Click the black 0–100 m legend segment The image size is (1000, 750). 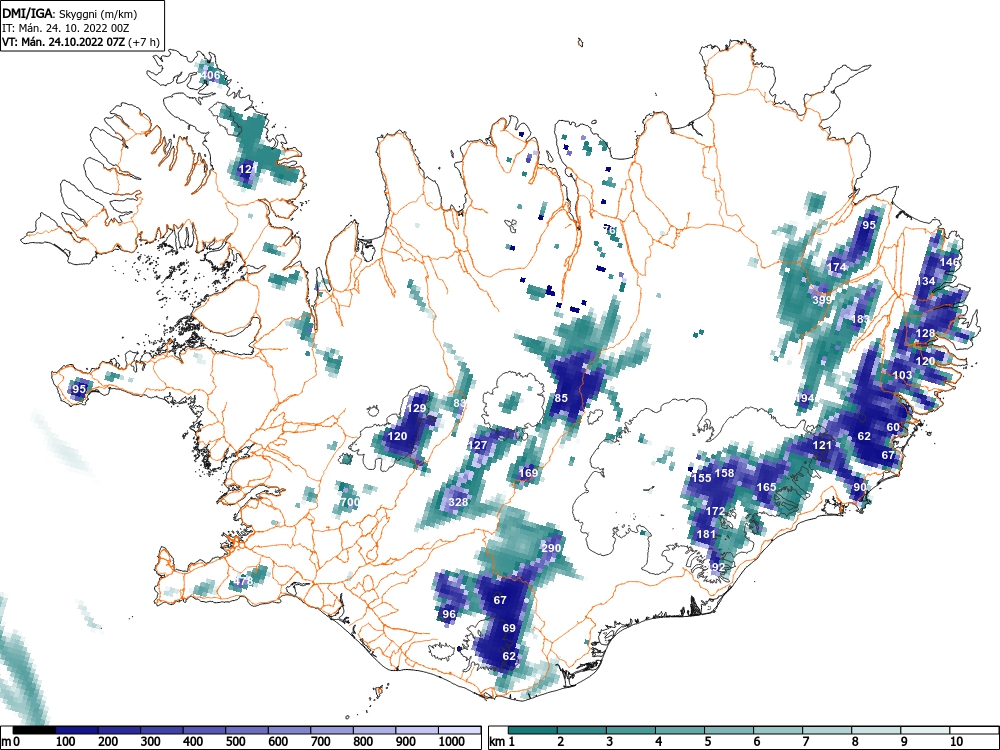(34, 730)
